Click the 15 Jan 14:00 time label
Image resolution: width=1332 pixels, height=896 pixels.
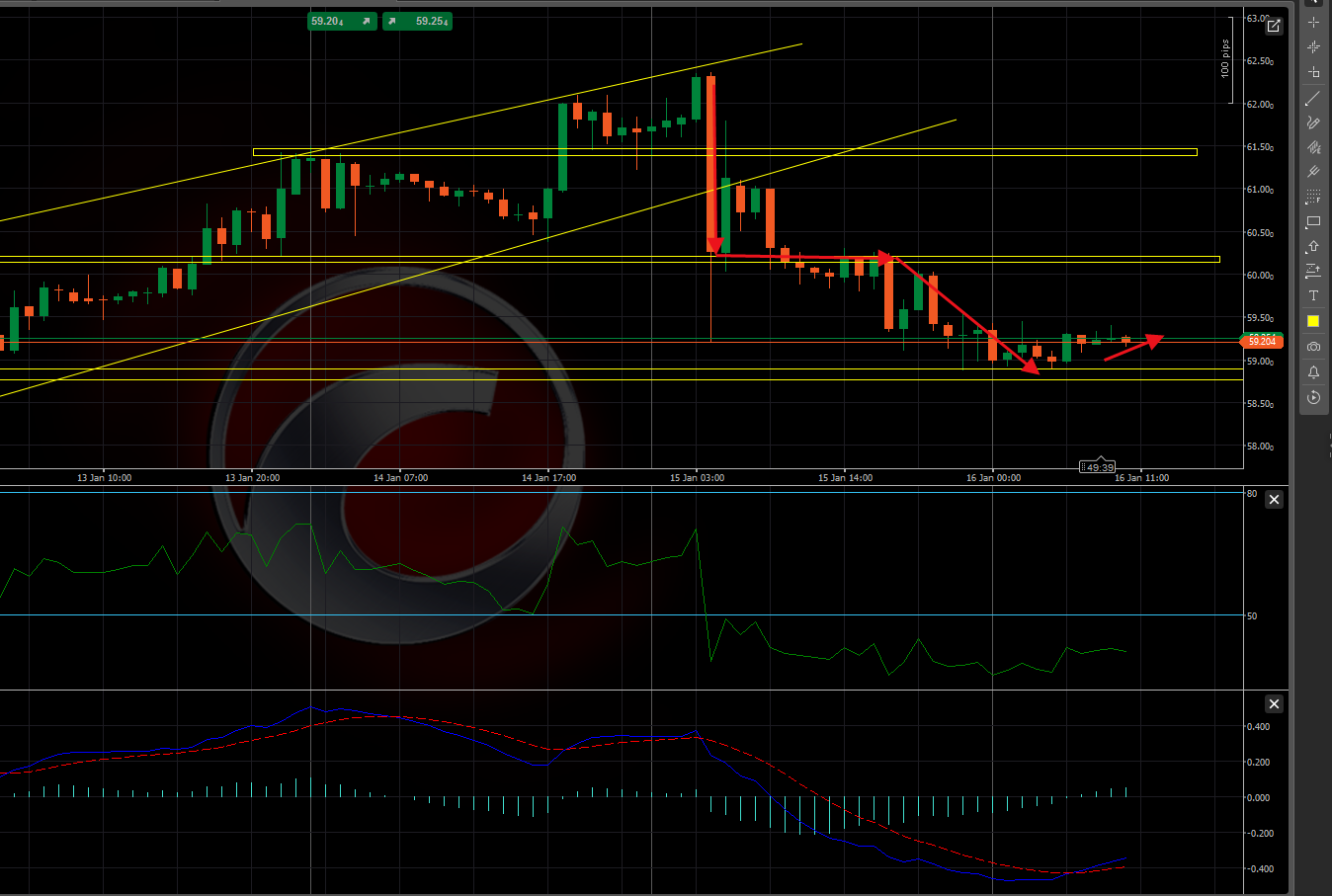(846, 478)
